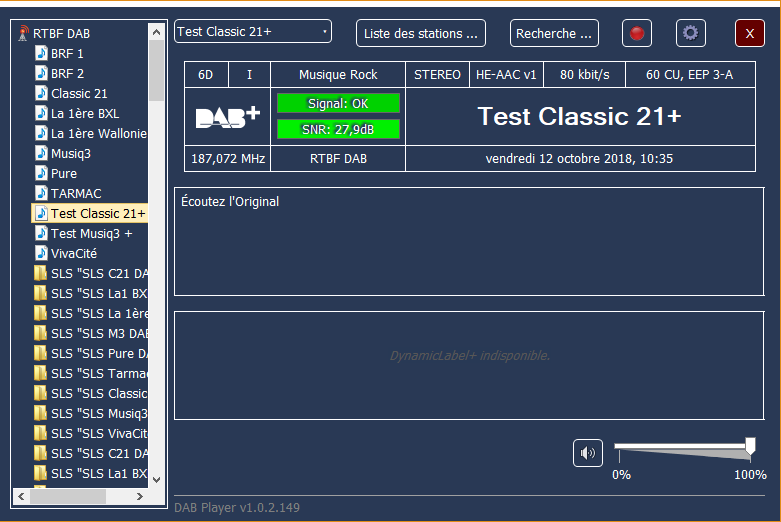Image resolution: width=781 pixels, height=522 pixels.
Task: Click the folder icon beside SLS "SLS M3 DAB
Action: [x=40, y=333]
